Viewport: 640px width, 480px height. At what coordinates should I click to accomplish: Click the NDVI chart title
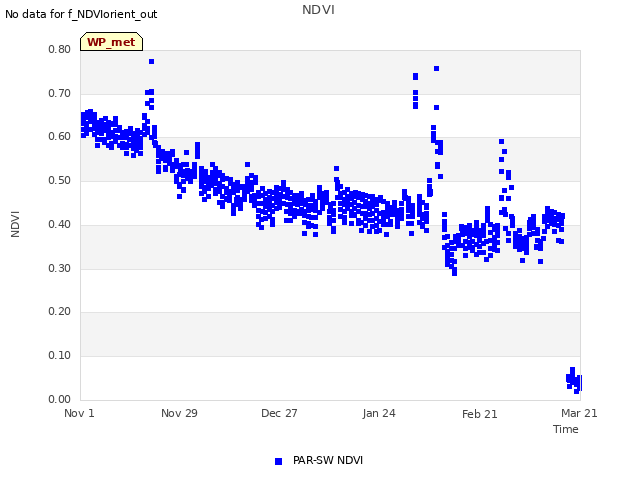click(318, 10)
